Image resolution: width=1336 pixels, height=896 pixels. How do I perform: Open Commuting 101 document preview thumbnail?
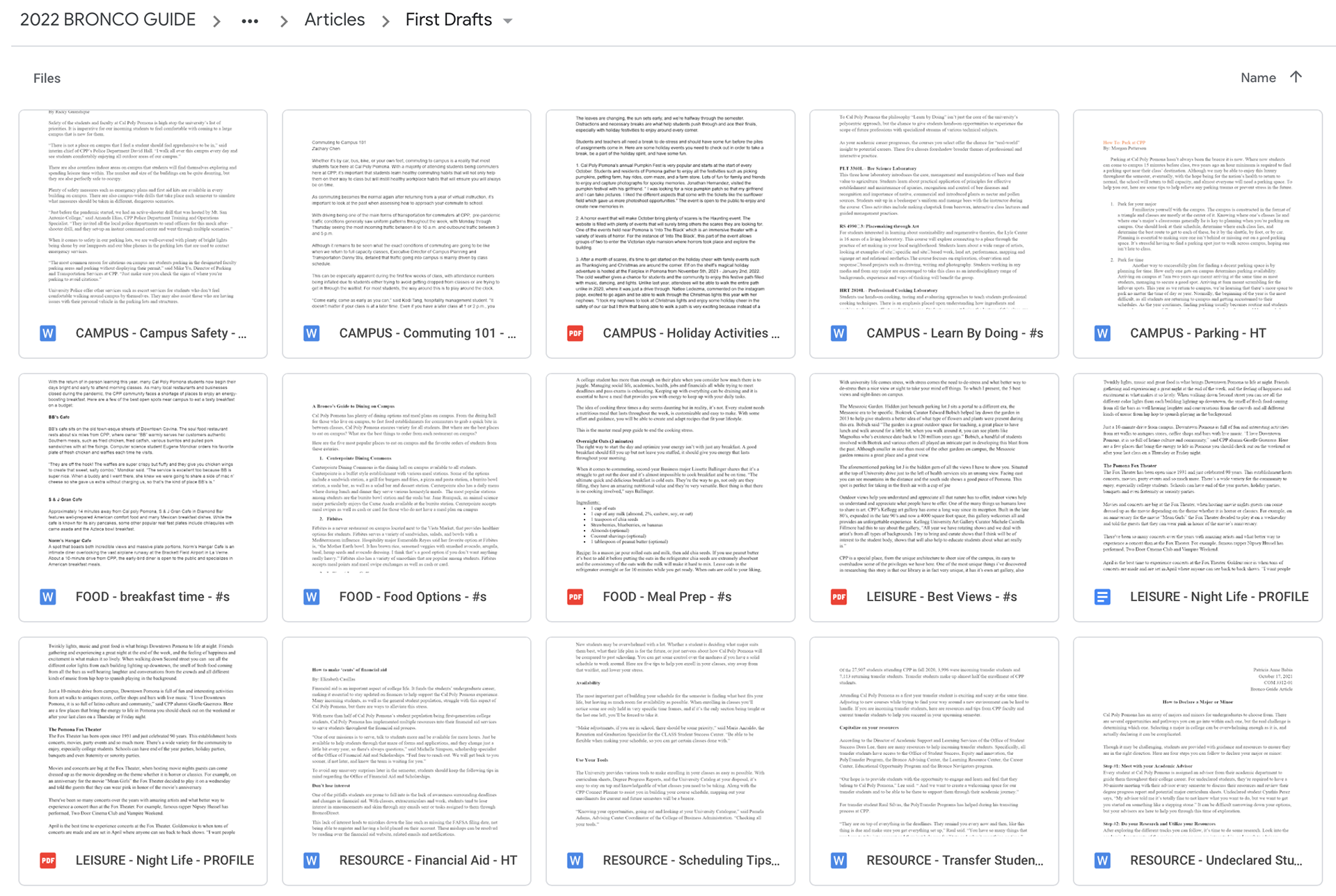click(x=407, y=209)
